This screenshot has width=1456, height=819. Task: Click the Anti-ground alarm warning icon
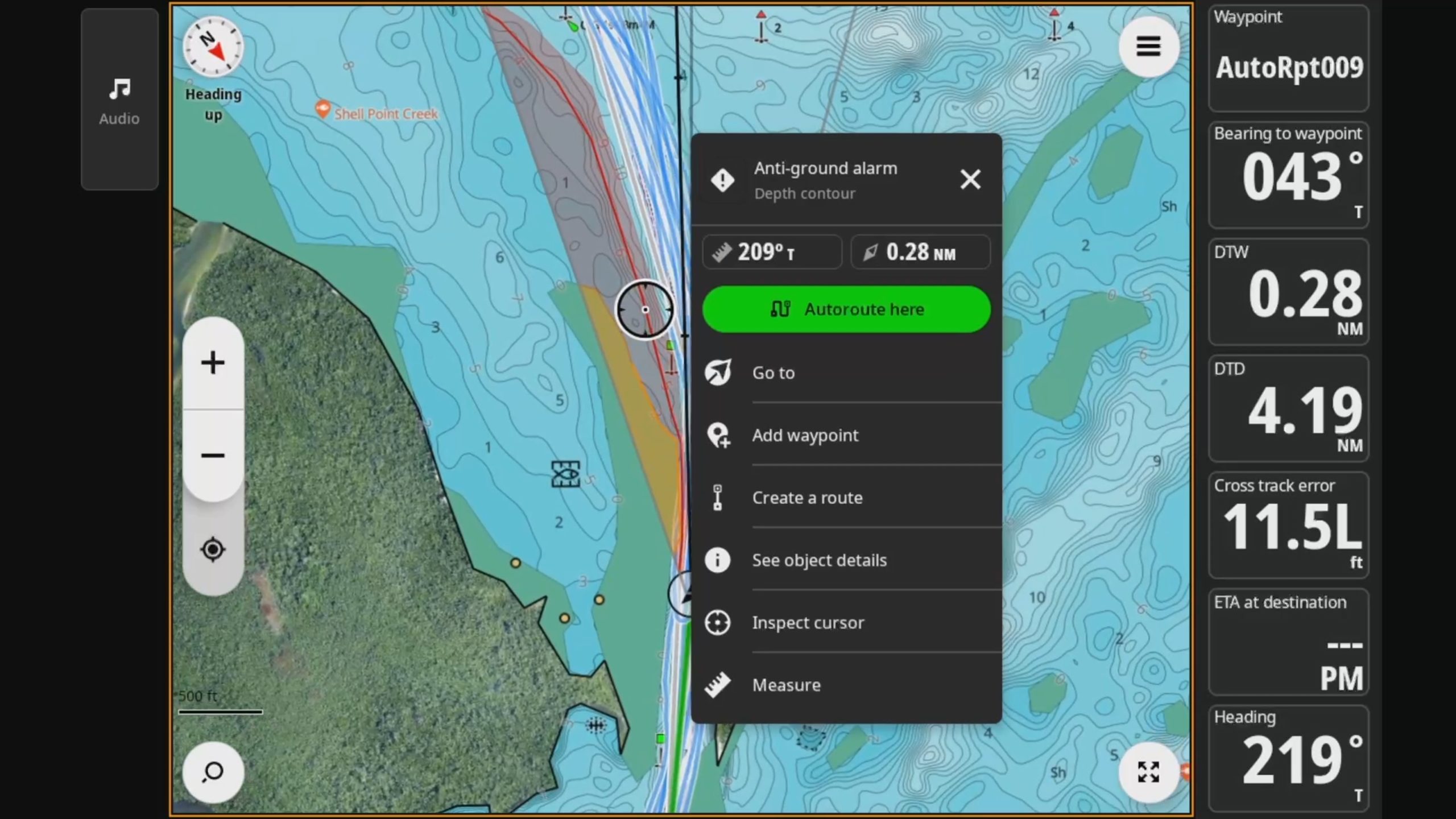coord(722,181)
